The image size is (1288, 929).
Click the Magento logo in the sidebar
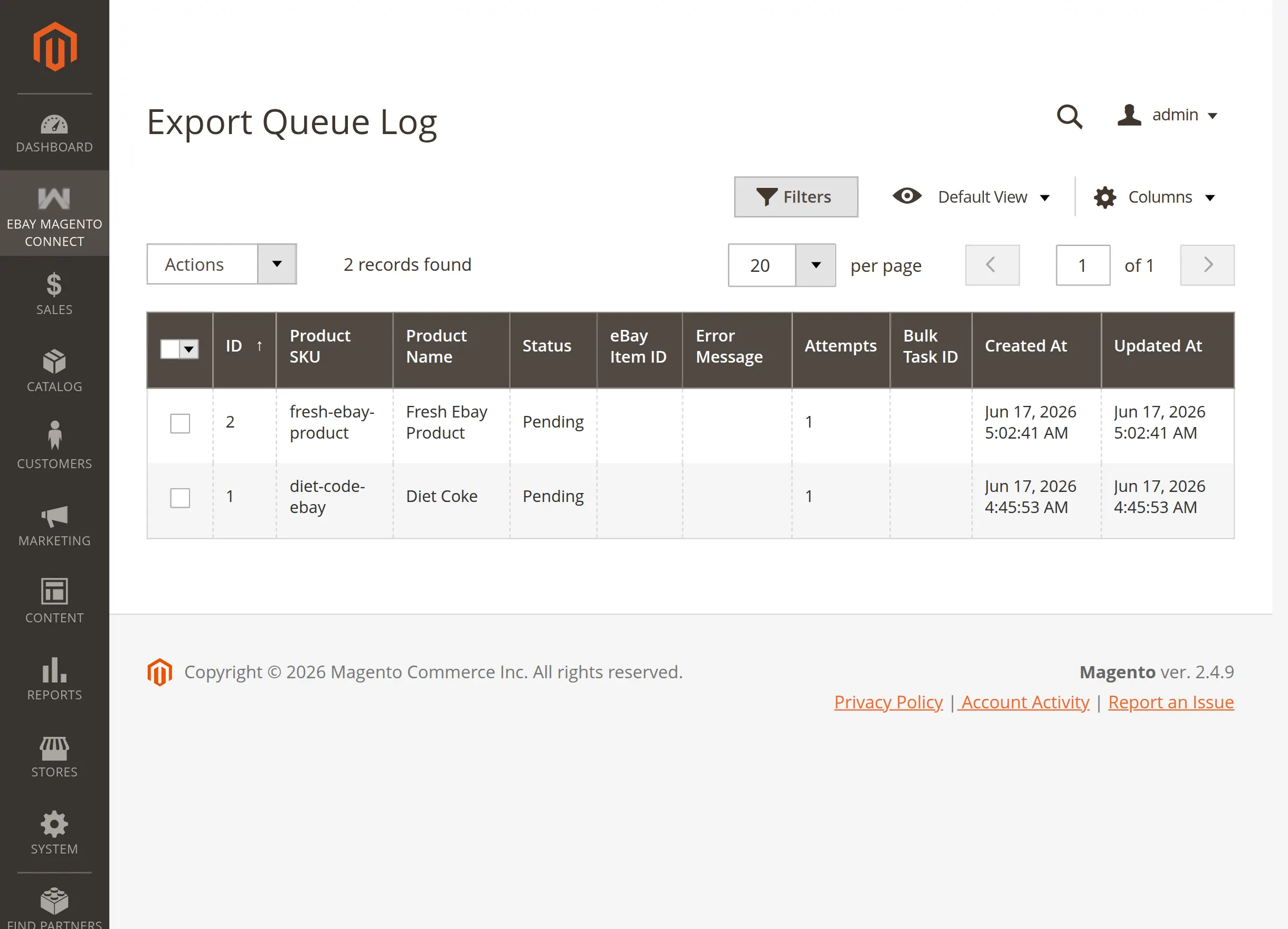point(54,46)
